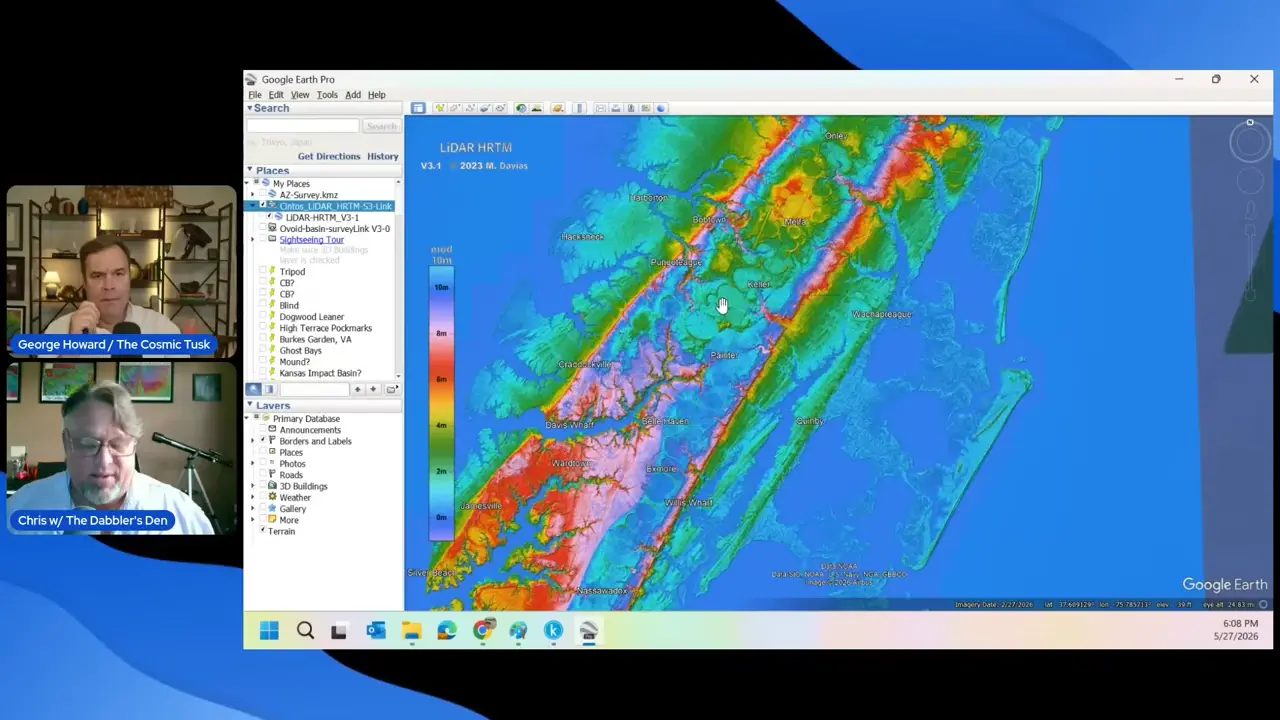Open the Windows Start menu
This screenshot has height=720, width=1280.
[x=269, y=630]
